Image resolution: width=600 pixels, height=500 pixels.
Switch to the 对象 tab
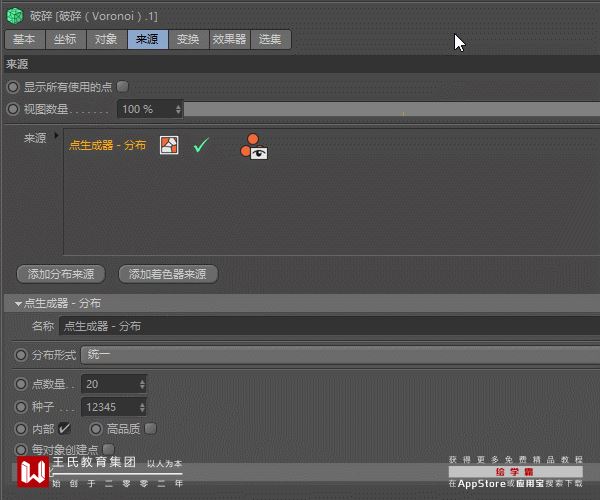[107, 39]
